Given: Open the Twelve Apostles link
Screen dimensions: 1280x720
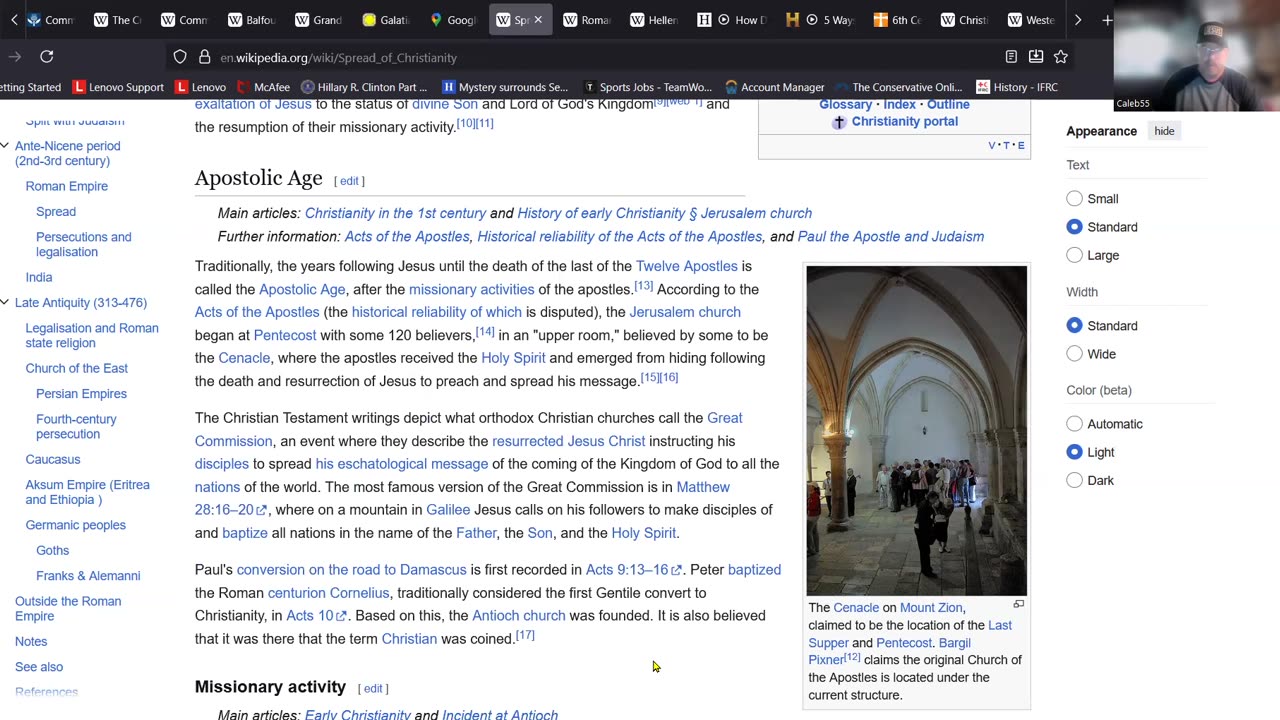Looking at the screenshot, I should [686, 266].
